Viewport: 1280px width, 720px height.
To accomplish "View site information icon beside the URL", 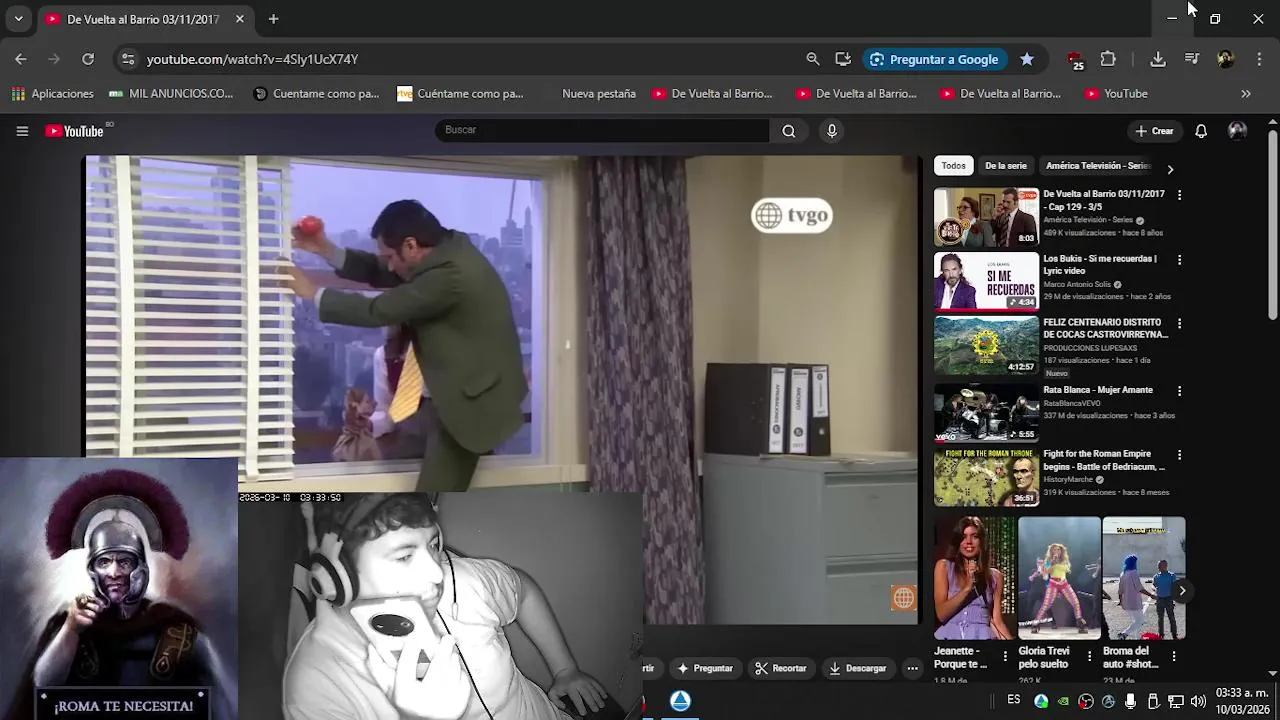I will (x=127, y=59).
